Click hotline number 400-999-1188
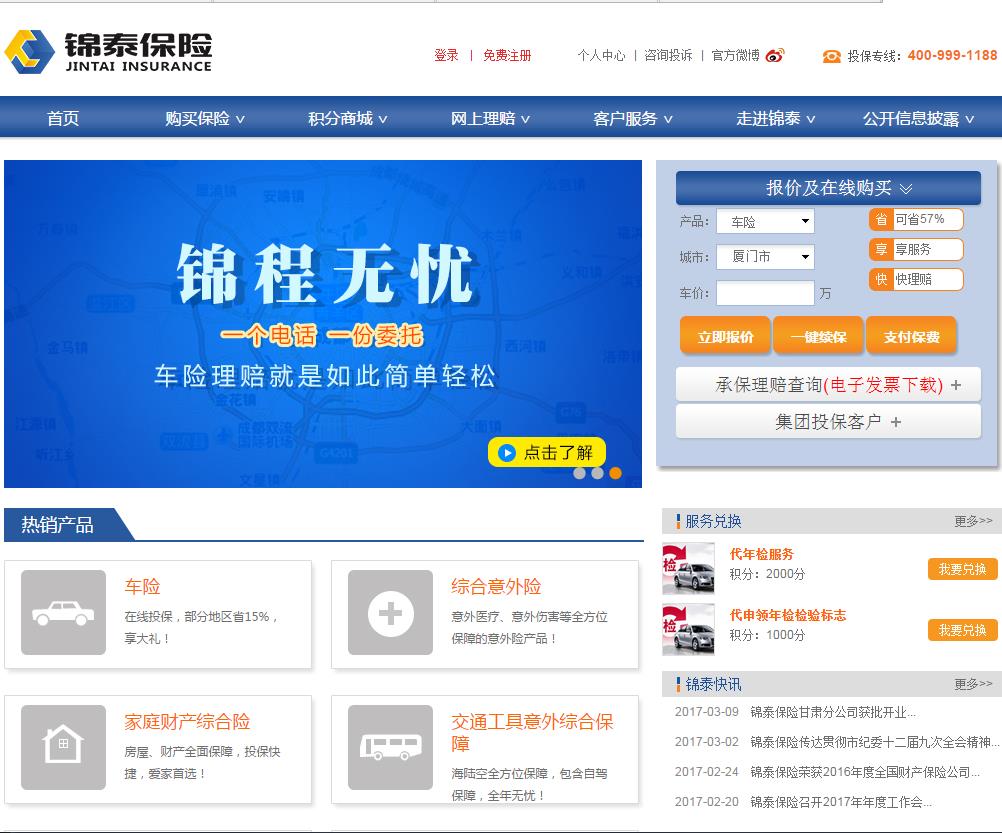Image resolution: width=1002 pixels, height=833 pixels. tap(952, 56)
